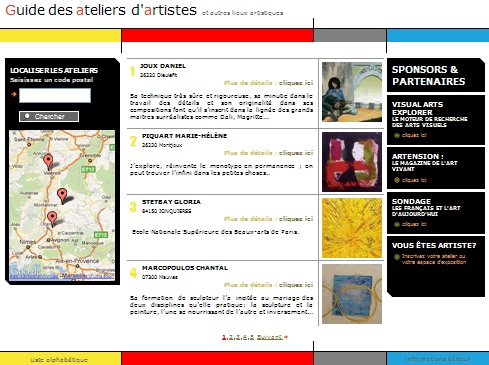Click the SPONSORS & PARTENAIRES heading
Screen dimensions: 489x365
(x=428, y=75)
